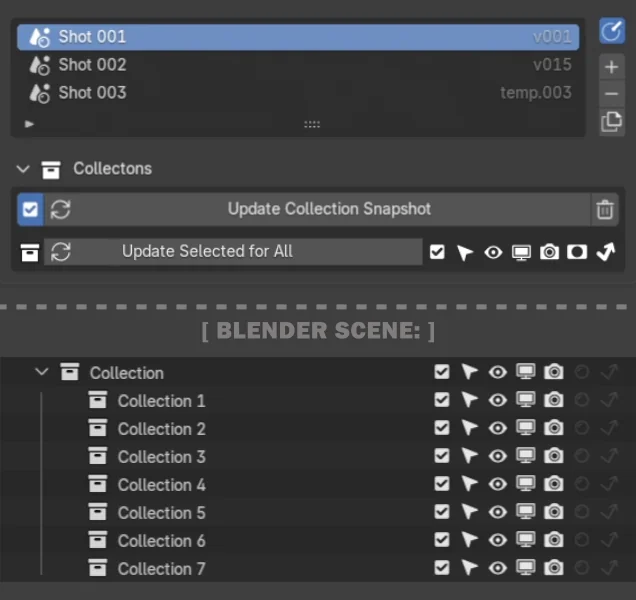Toggle viewport monitor icon in Update Selected row
Screen dimensions: 636x600
coord(521,253)
